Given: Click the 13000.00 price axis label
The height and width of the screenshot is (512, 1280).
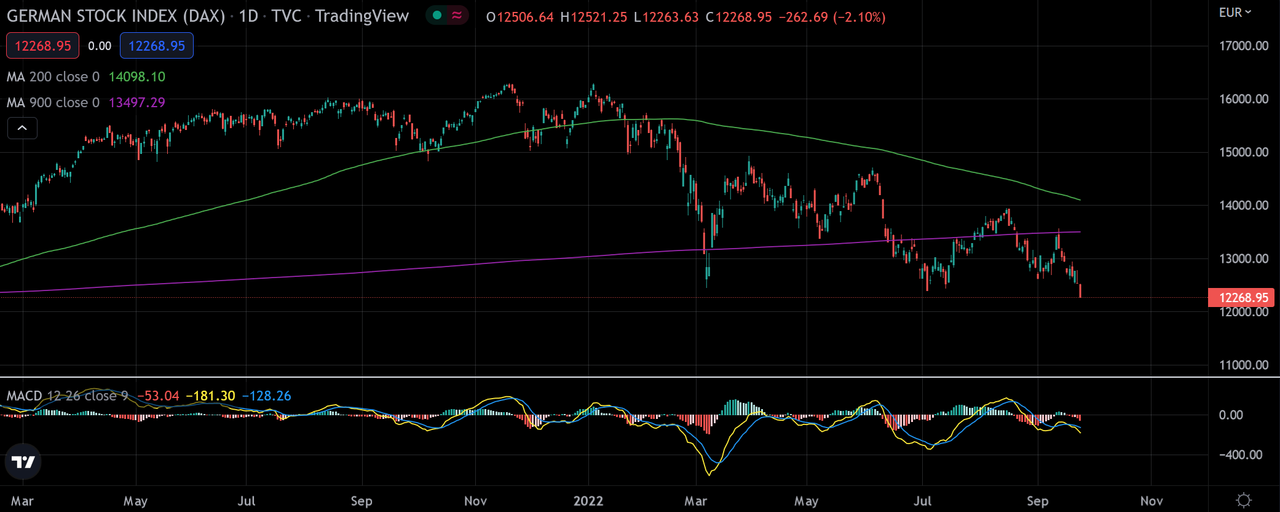Looking at the screenshot, I should [1245, 259].
